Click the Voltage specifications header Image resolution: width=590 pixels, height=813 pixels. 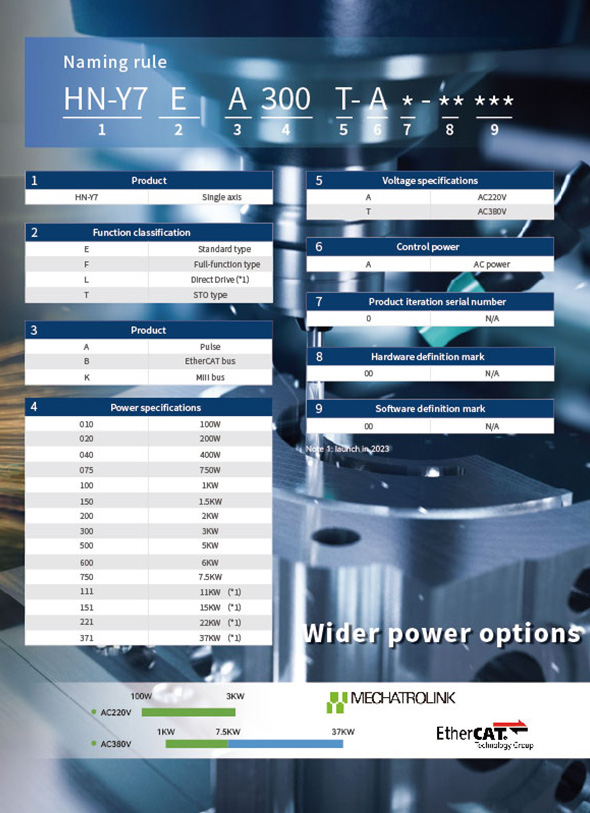(430, 180)
